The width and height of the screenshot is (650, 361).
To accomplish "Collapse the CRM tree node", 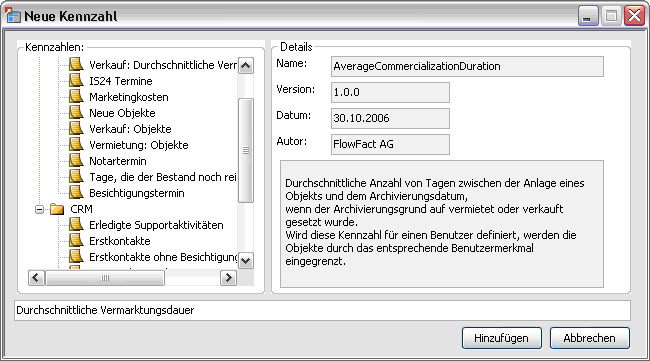I will click(x=39, y=209).
